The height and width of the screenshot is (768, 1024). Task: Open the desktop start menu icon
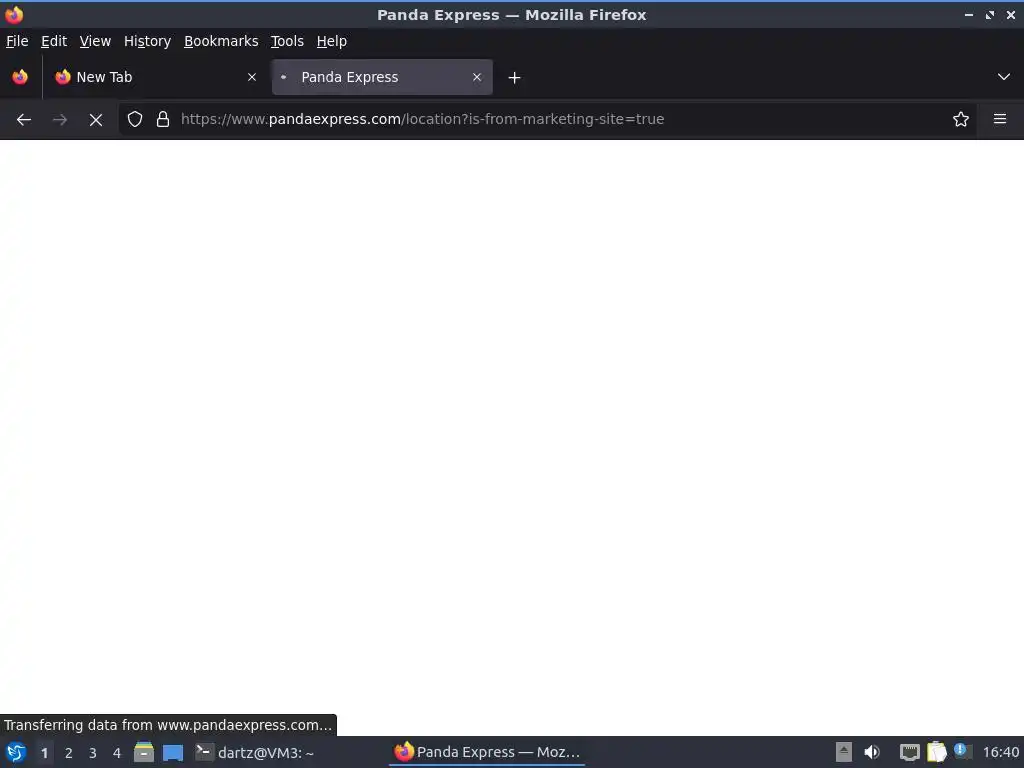pyautogui.click(x=16, y=752)
